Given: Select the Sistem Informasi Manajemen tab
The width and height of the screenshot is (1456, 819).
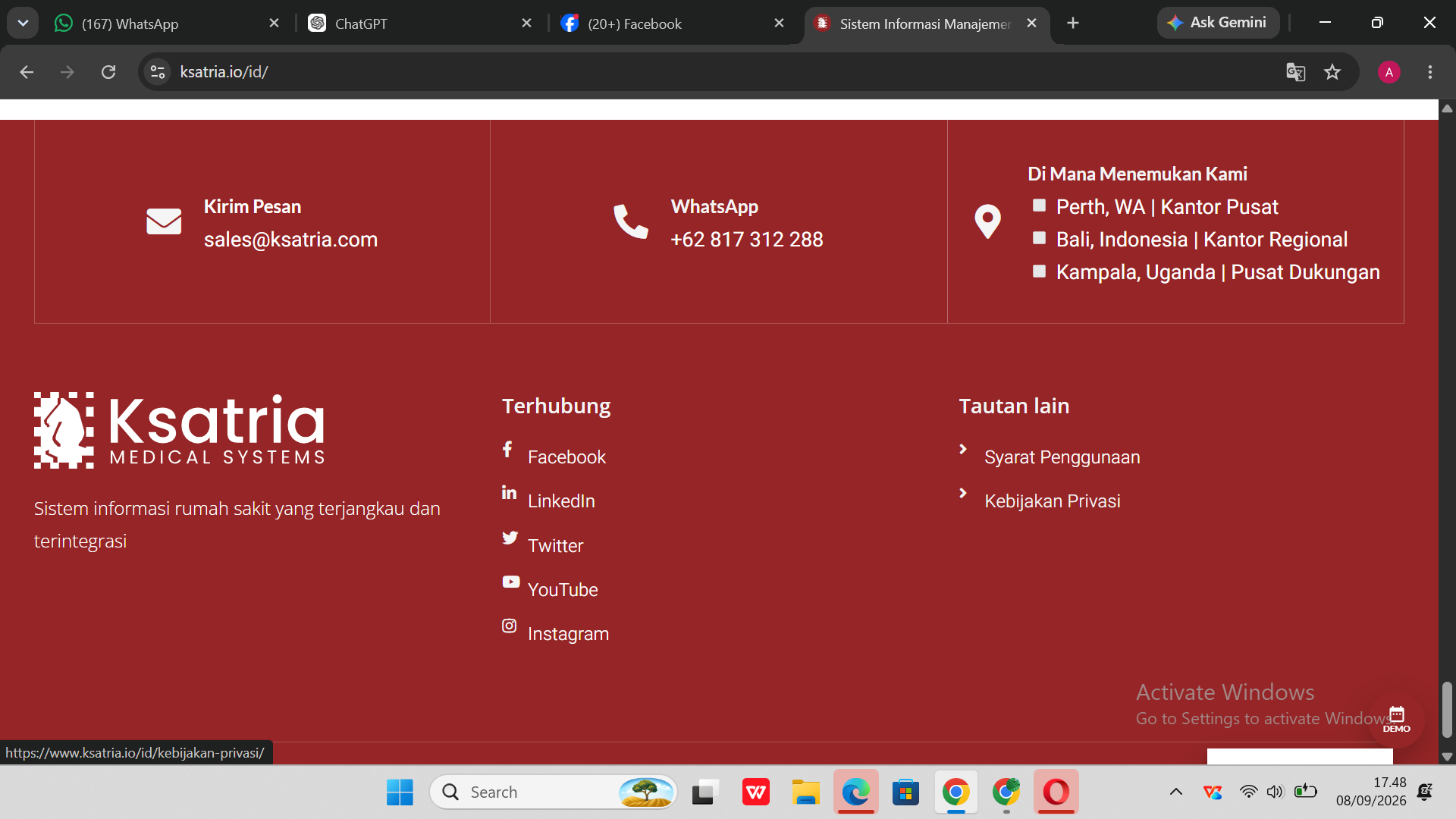Looking at the screenshot, I should (926, 24).
